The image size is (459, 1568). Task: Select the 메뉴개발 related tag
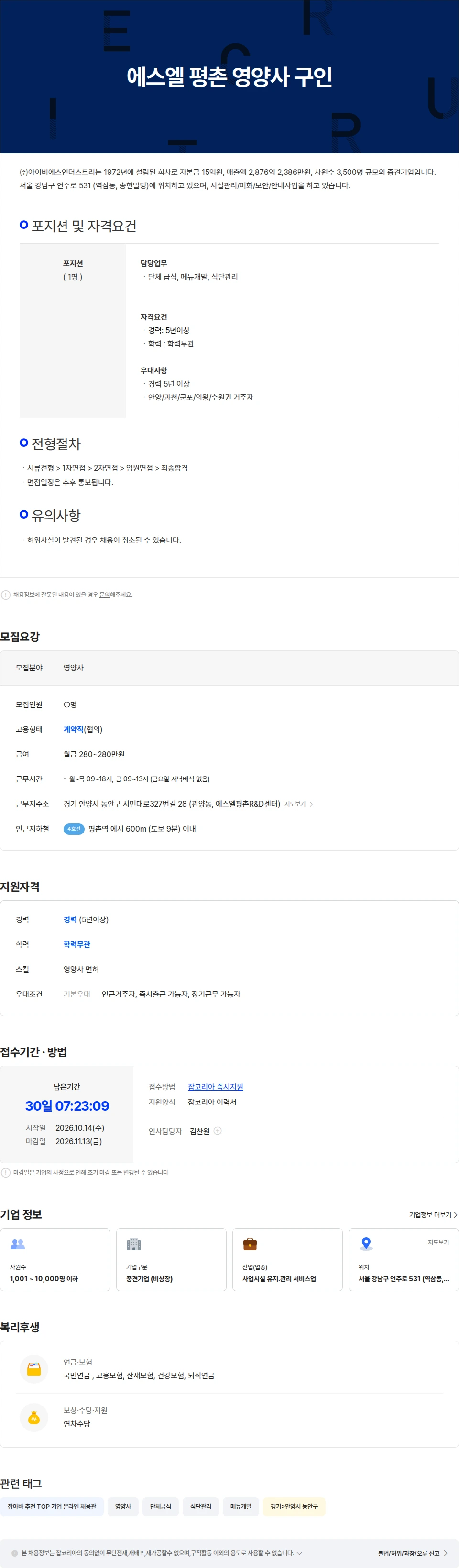pyautogui.click(x=240, y=1506)
